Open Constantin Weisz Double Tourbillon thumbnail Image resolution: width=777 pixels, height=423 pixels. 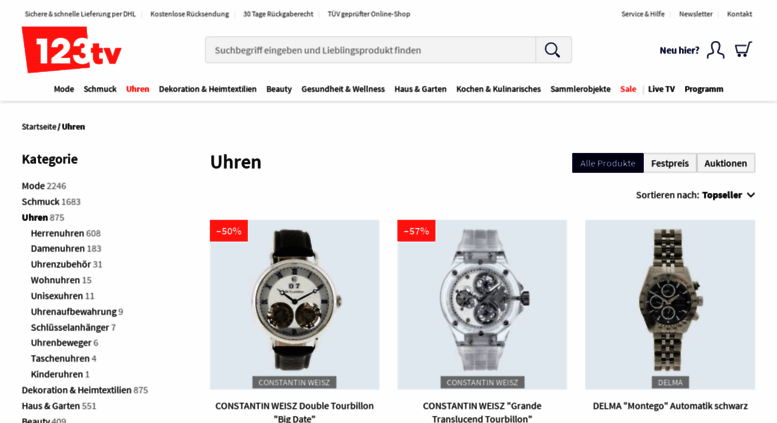tap(294, 305)
